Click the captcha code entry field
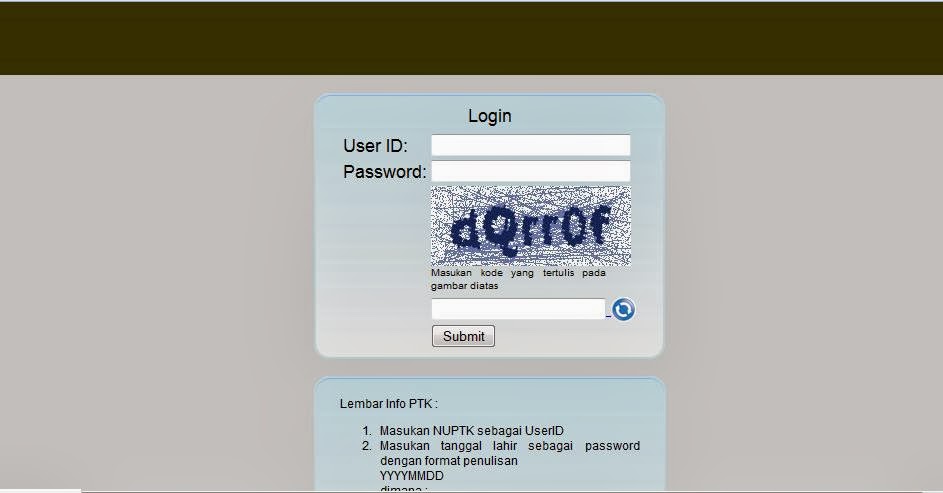Image resolution: width=943 pixels, height=493 pixels. tap(518, 309)
